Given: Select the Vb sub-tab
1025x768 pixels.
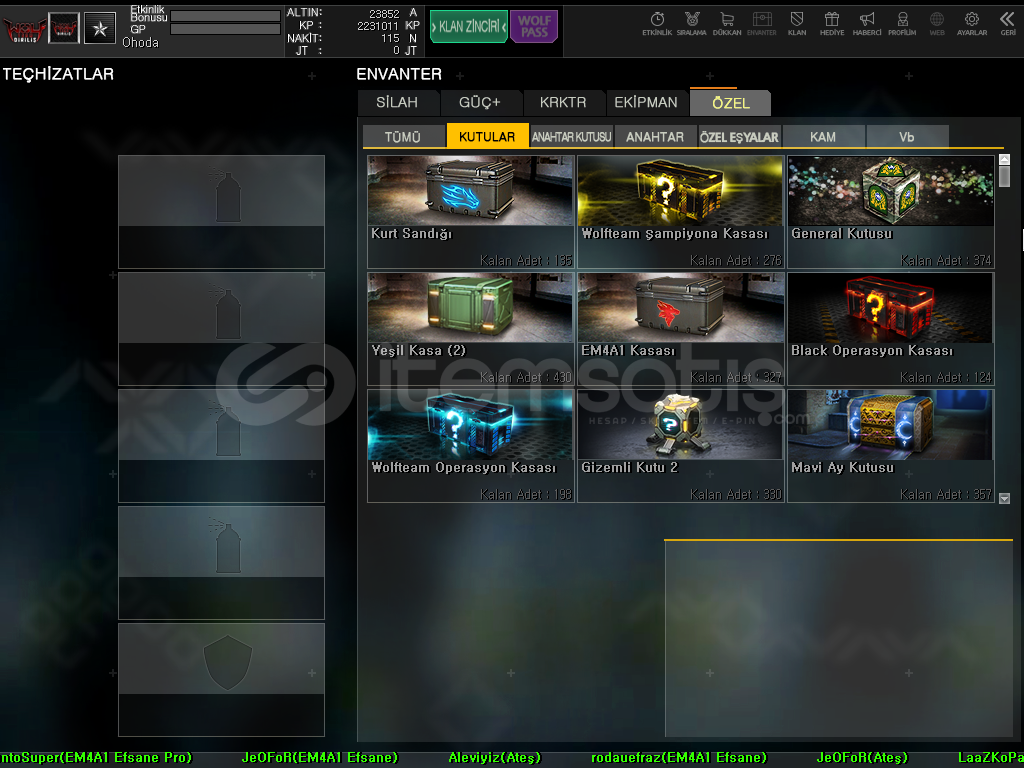Looking at the screenshot, I should pyautogui.click(x=907, y=137).
